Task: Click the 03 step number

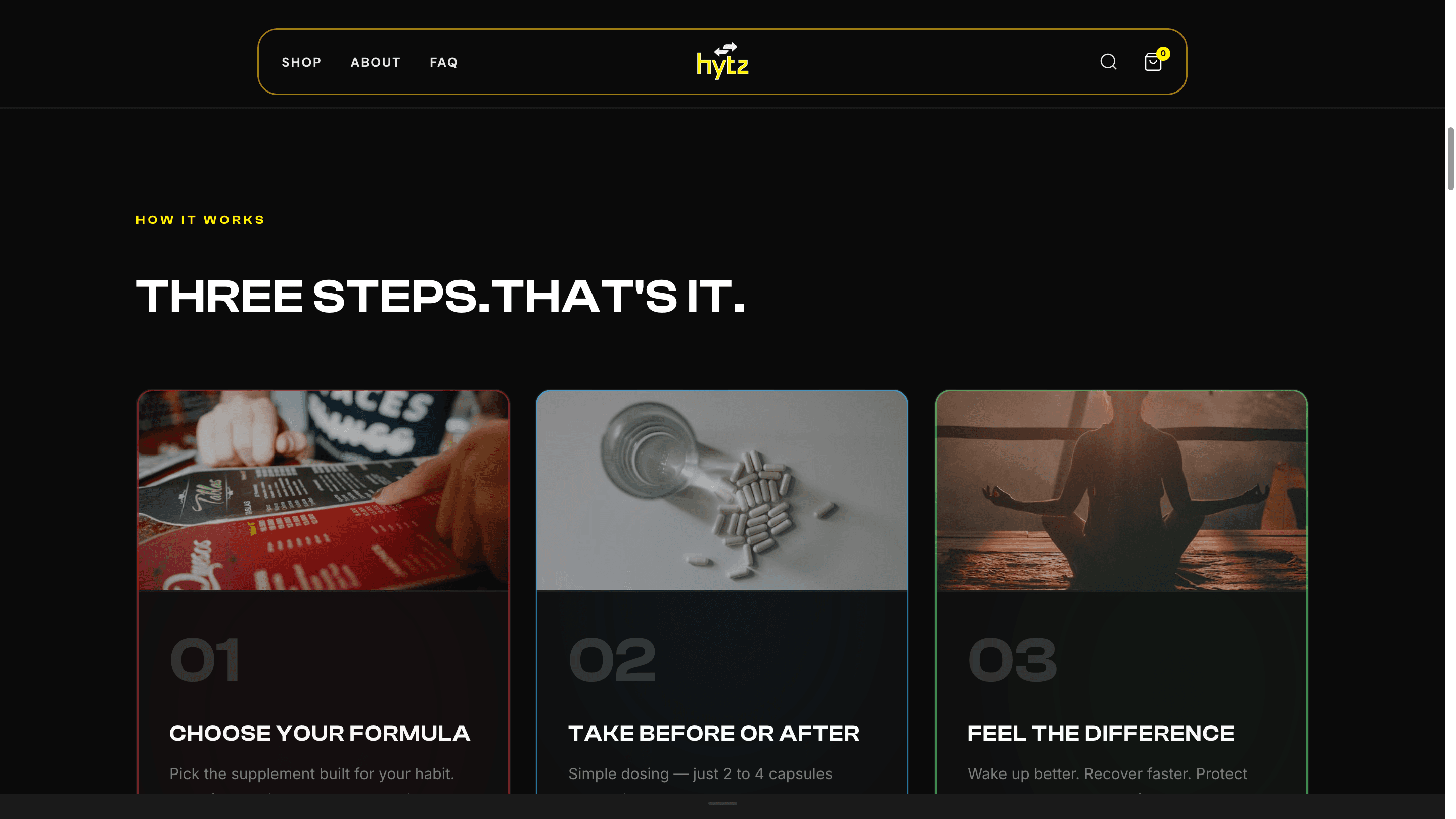Action: [1012, 660]
